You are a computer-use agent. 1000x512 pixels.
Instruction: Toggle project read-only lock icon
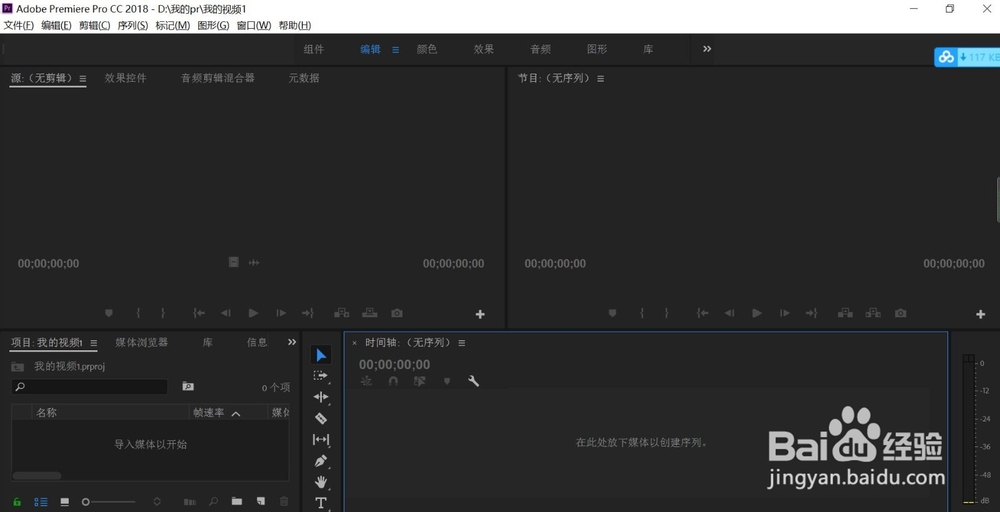coord(17,502)
